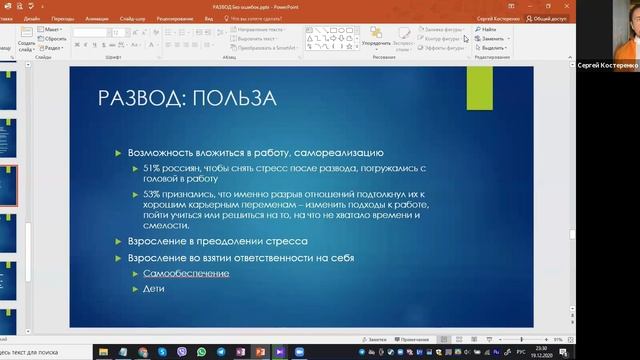Open Zoom from the taskbar

tap(300, 352)
